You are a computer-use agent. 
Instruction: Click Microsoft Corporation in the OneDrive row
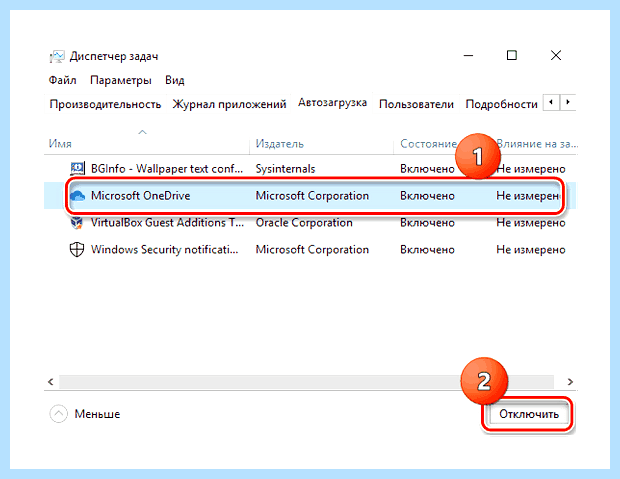click(312, 196)
